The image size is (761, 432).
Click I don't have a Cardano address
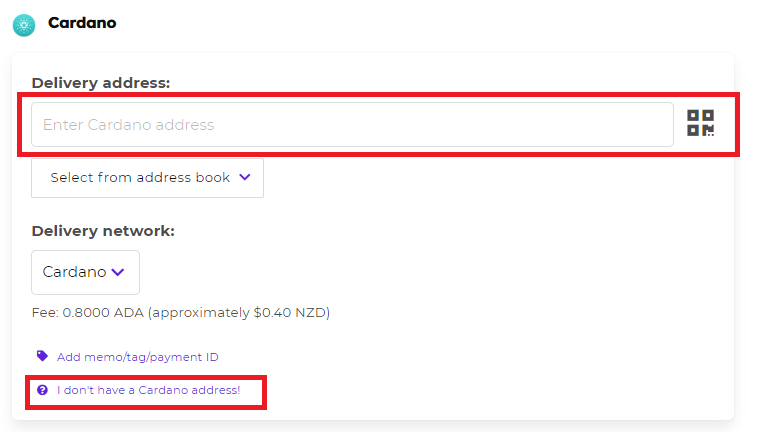(x=149, y=389)
